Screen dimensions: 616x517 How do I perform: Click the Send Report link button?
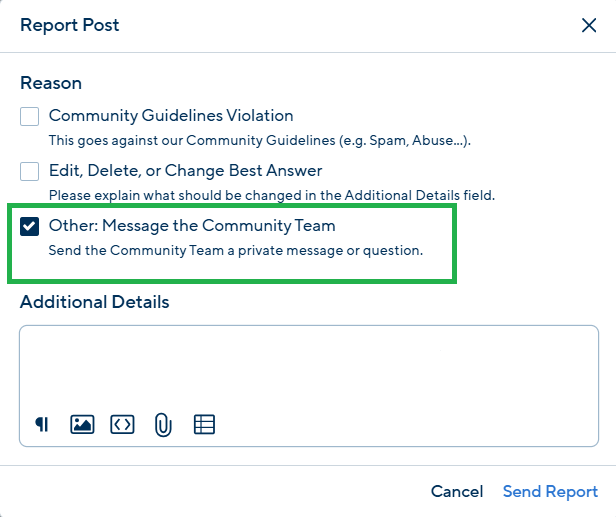point(550,491)
